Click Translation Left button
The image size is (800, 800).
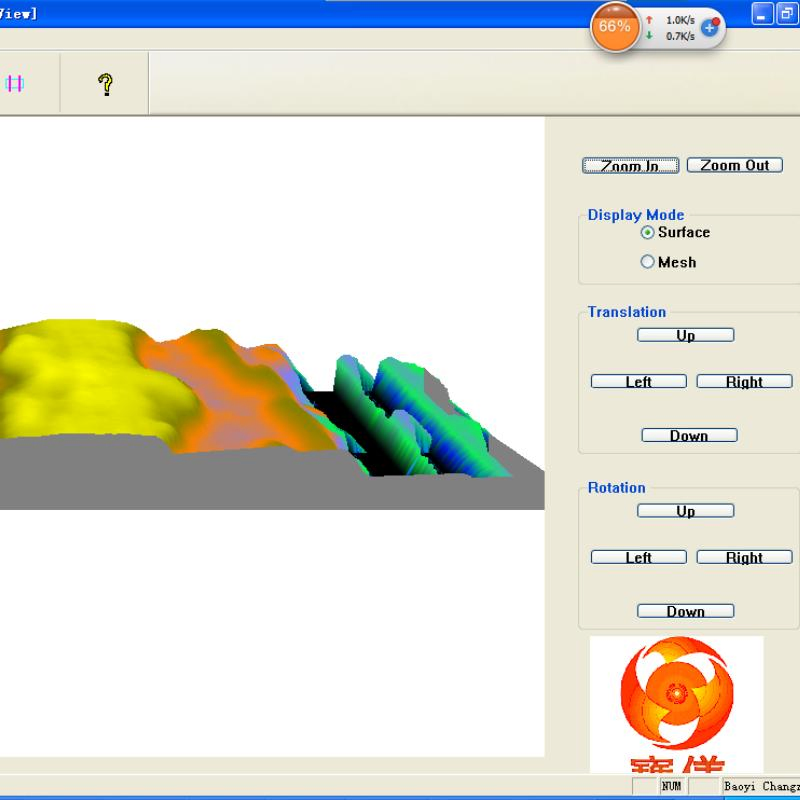[638, 381]
